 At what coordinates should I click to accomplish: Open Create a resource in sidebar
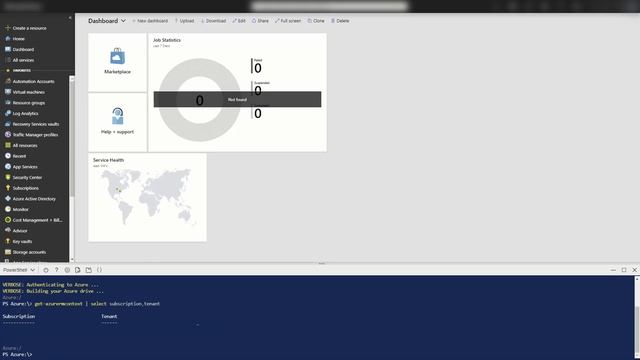click(x=26, y=28)
